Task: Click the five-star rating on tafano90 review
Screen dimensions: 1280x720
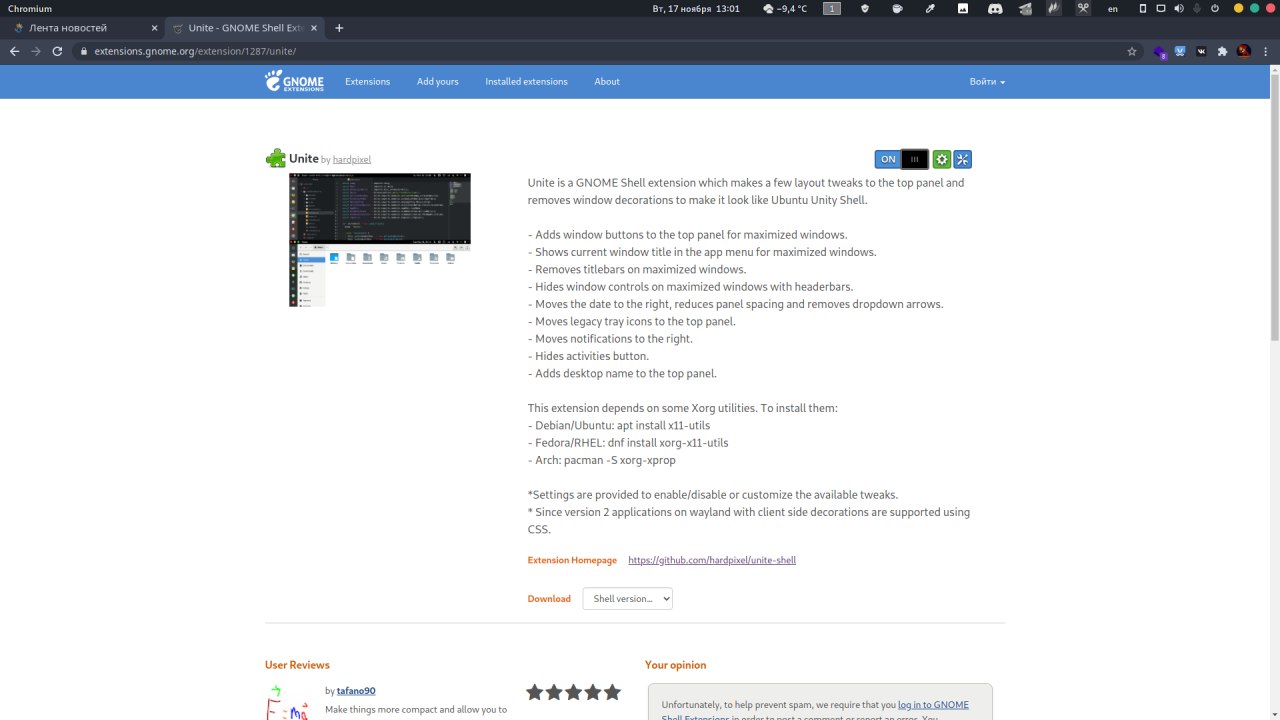Action: click(x=574, y=692)
